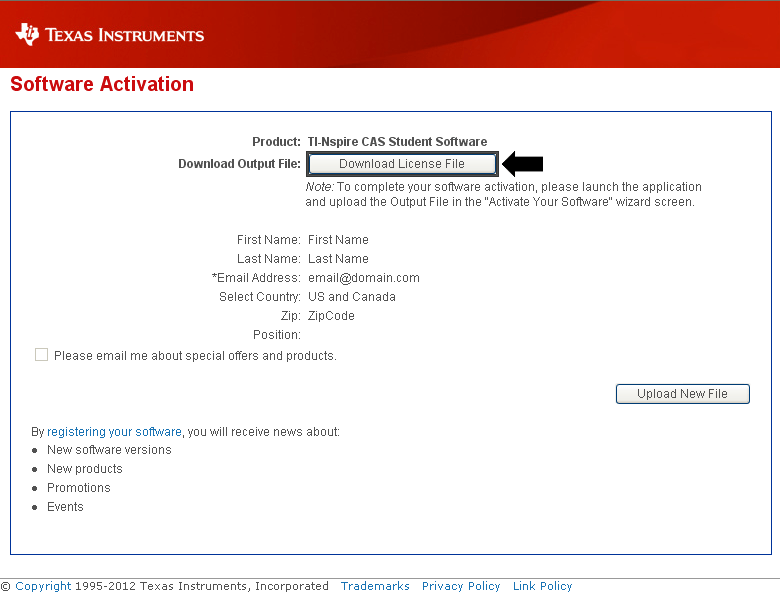Click the Position field label

pyautogui.click(x=277, y=335)
